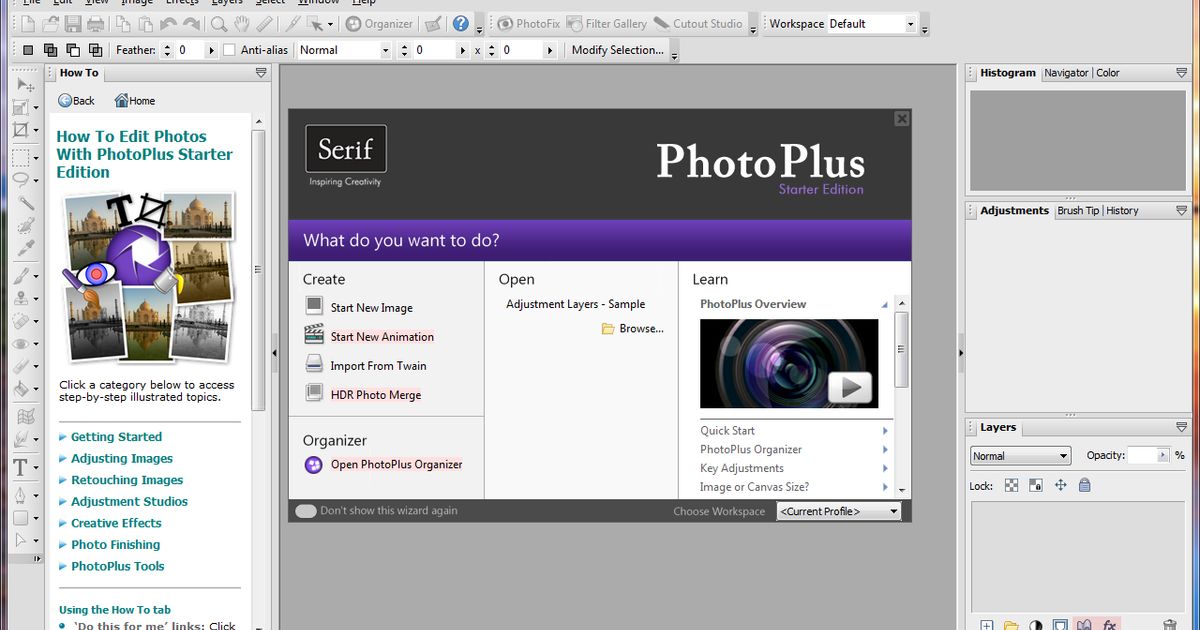Switch to the Brush Tip tab
Image resolution: width=1200 pixels, height=630 pixels.
click(1078, 211)
